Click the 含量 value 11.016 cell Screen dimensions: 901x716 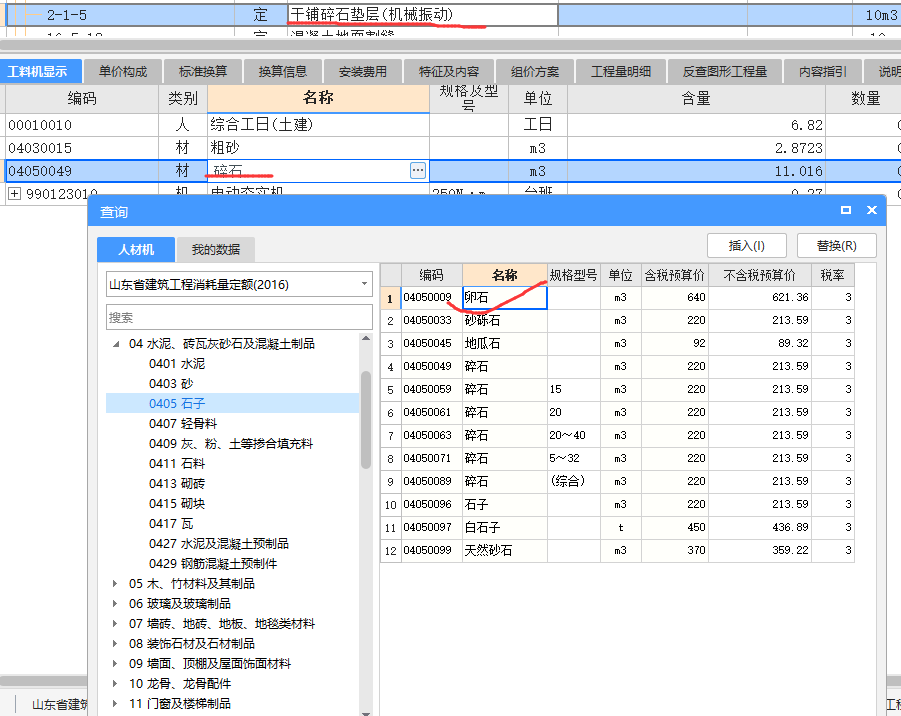point(696,171)
